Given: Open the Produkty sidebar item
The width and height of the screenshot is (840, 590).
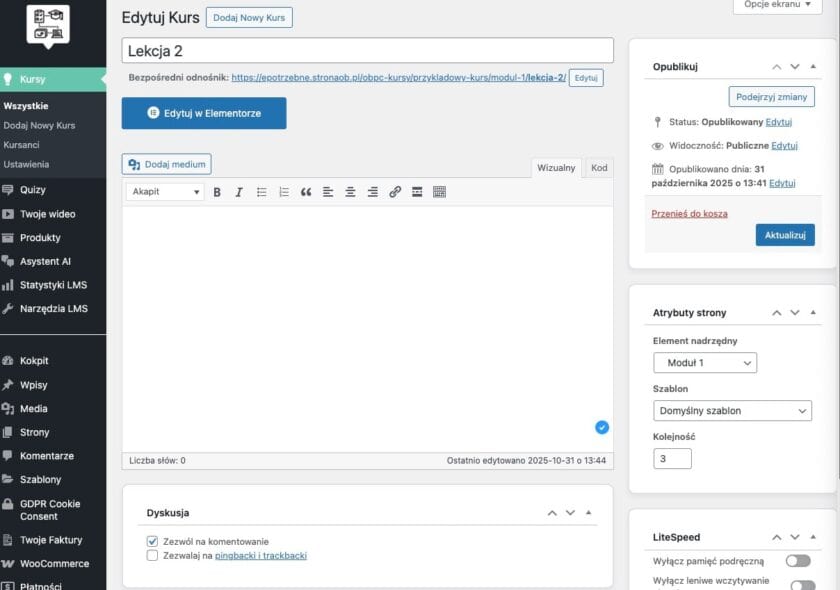Looking at the screenshot, I should pyautogui.click(x=40, y=238).
